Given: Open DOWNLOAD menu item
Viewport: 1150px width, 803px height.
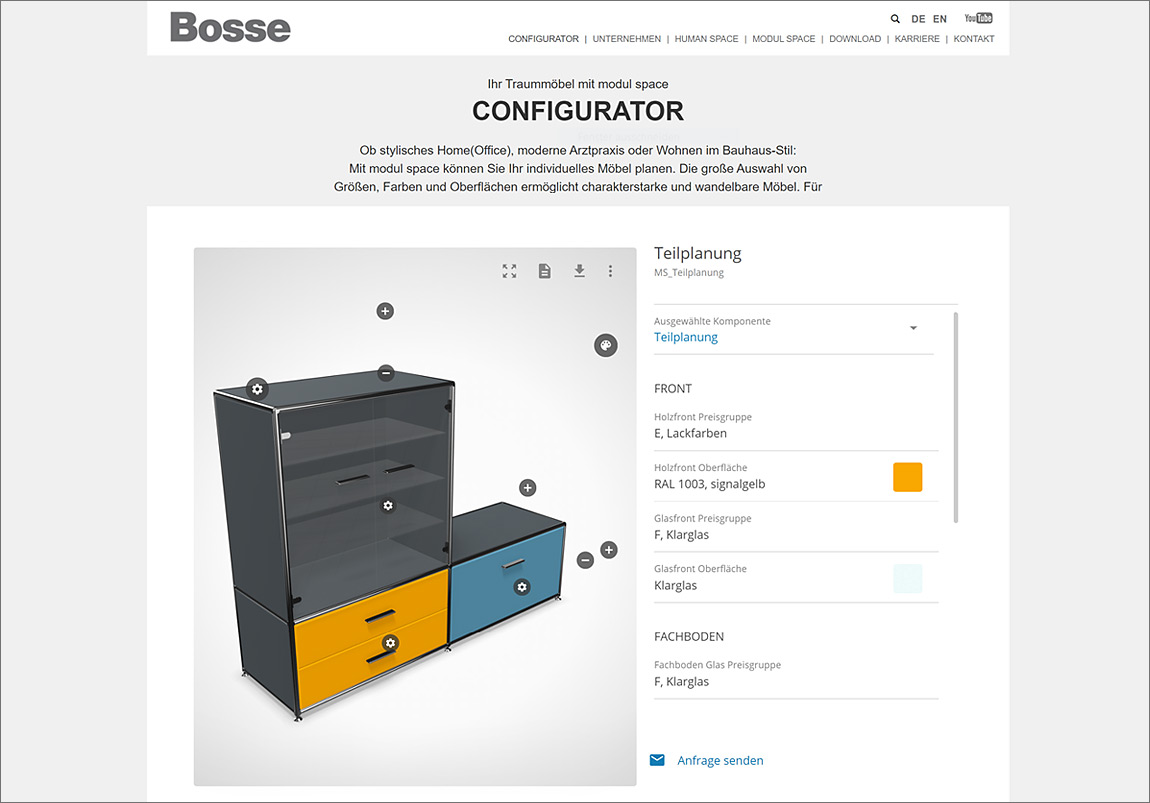Looking at the screenshot, I should click(x=854, y=39).
